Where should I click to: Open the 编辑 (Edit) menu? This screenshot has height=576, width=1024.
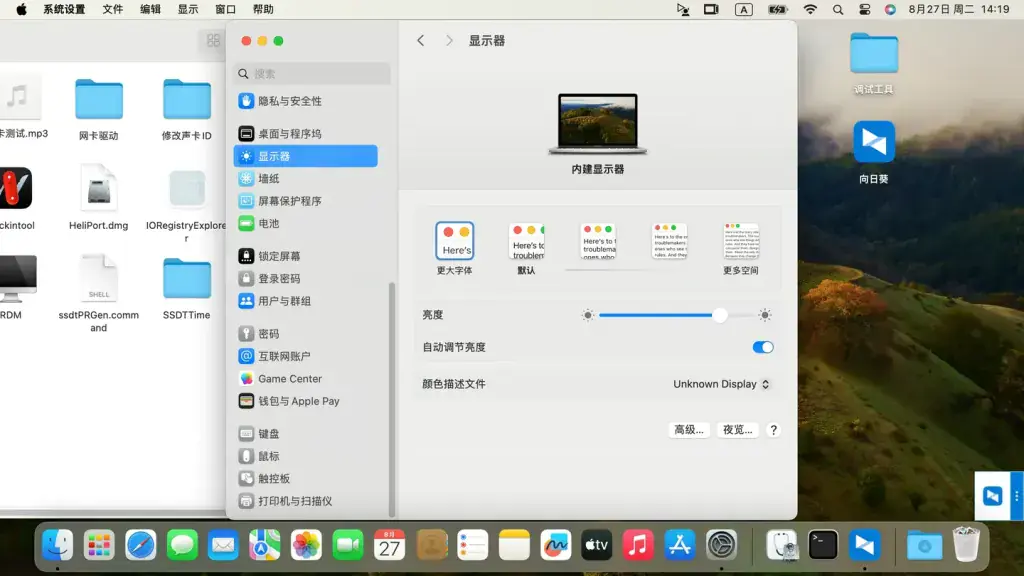(150, 9)
